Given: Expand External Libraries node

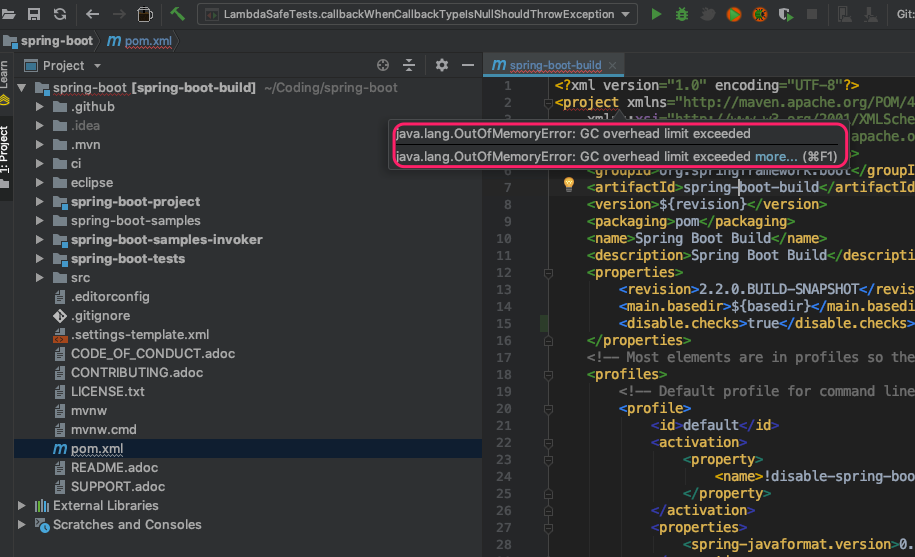Looking at the screenshot, I should [22, 505].
